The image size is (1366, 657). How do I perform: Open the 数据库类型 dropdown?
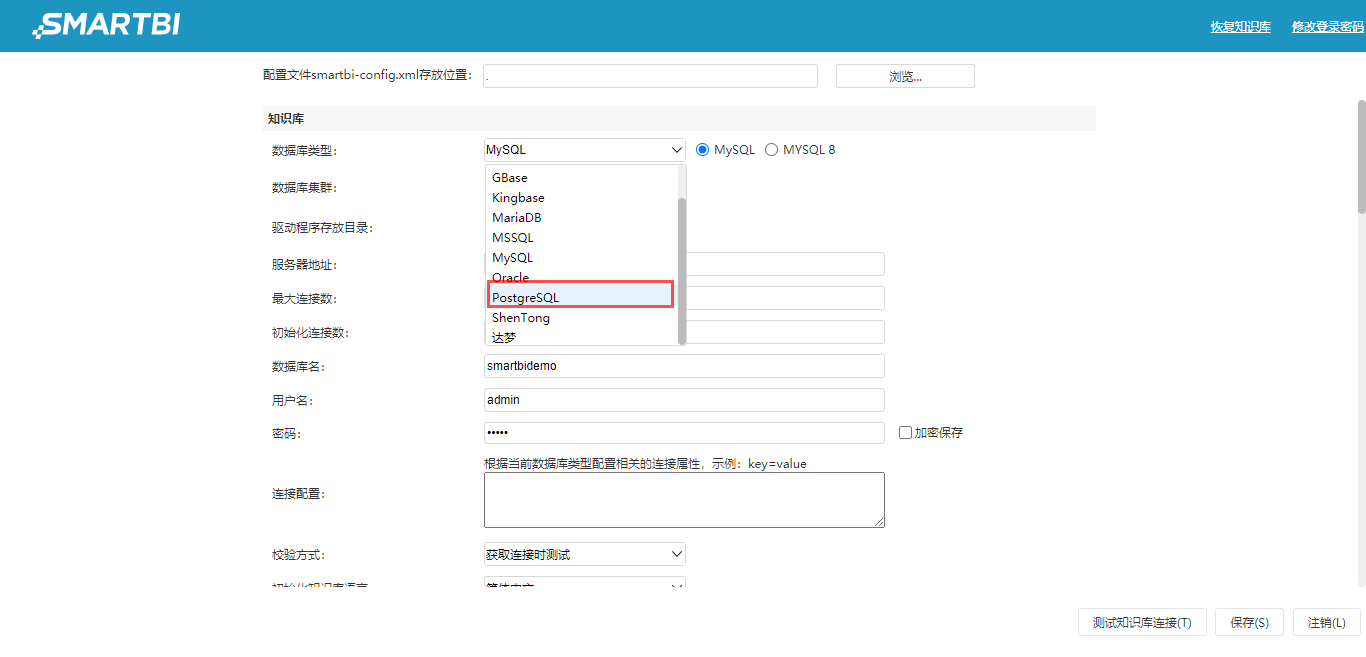(x=585, y=150)
